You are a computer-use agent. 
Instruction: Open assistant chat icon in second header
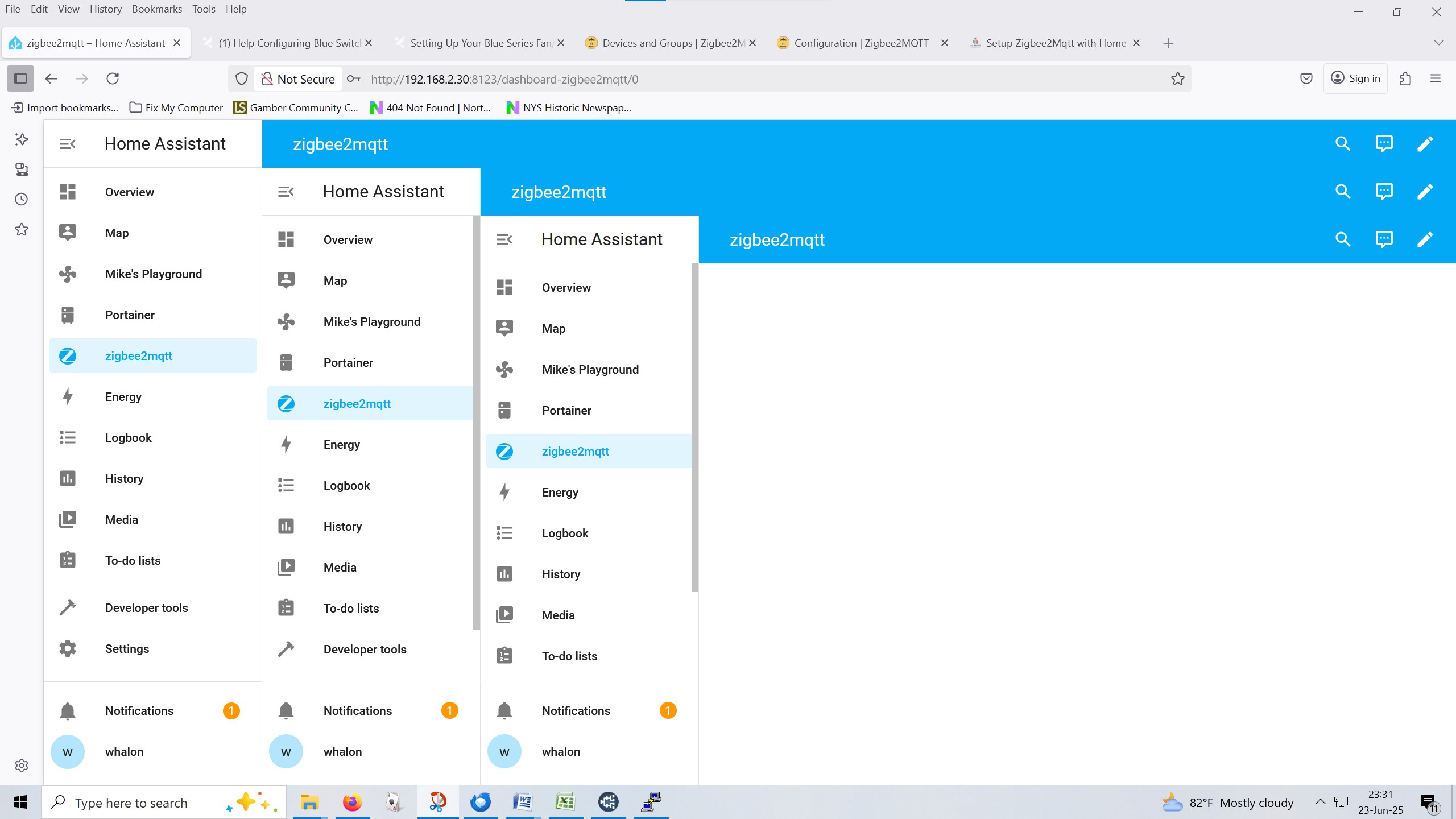(1384, 192)
